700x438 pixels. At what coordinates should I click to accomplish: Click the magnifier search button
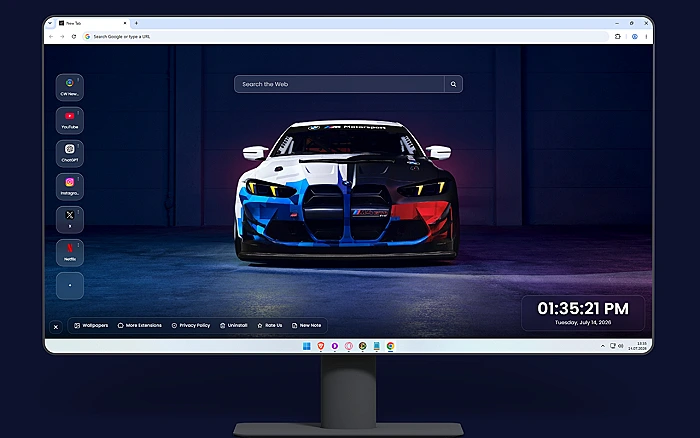coord(453,84)
